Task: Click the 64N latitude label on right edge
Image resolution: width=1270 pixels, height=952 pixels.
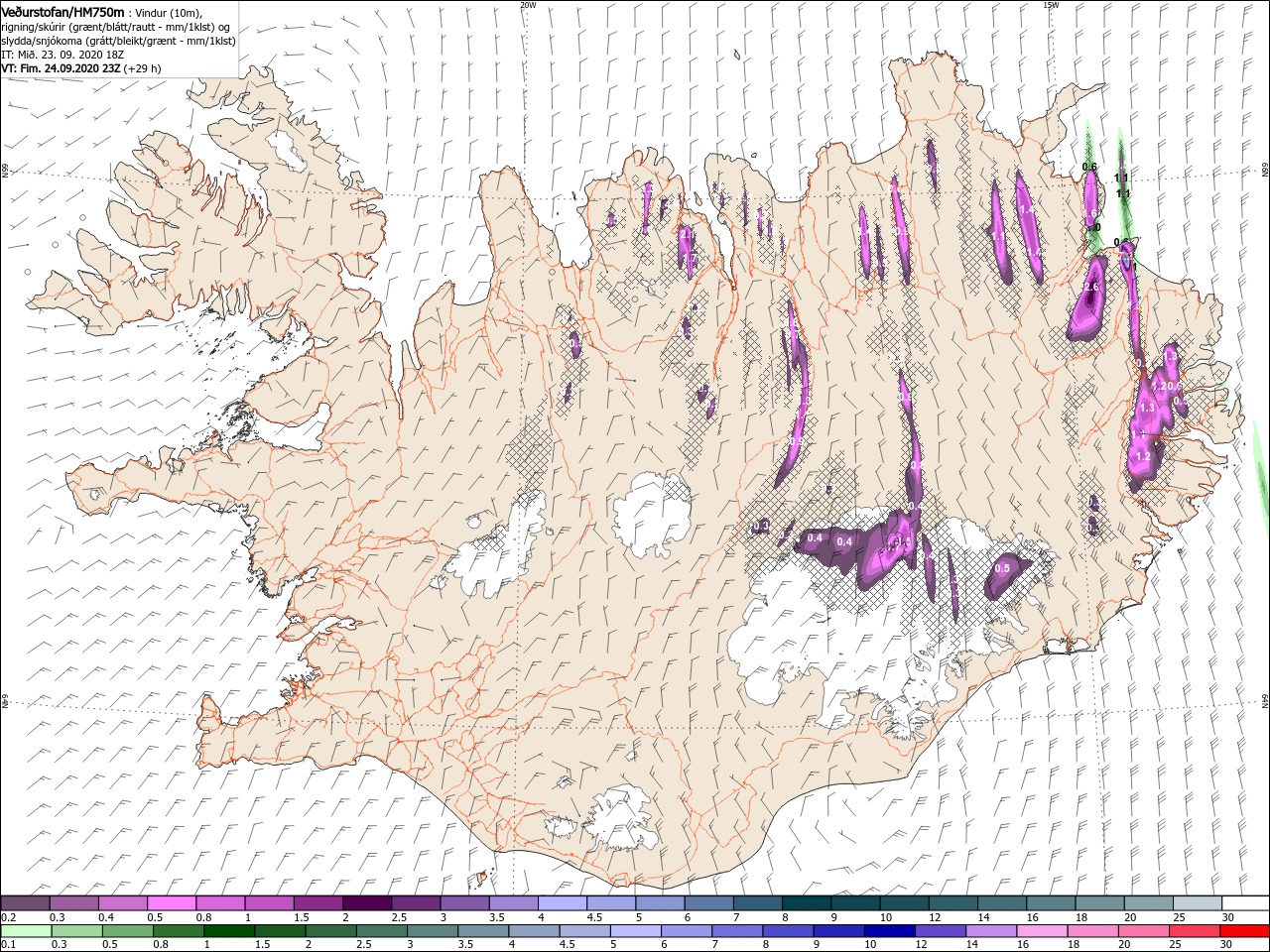Action: coord(1265,701)
